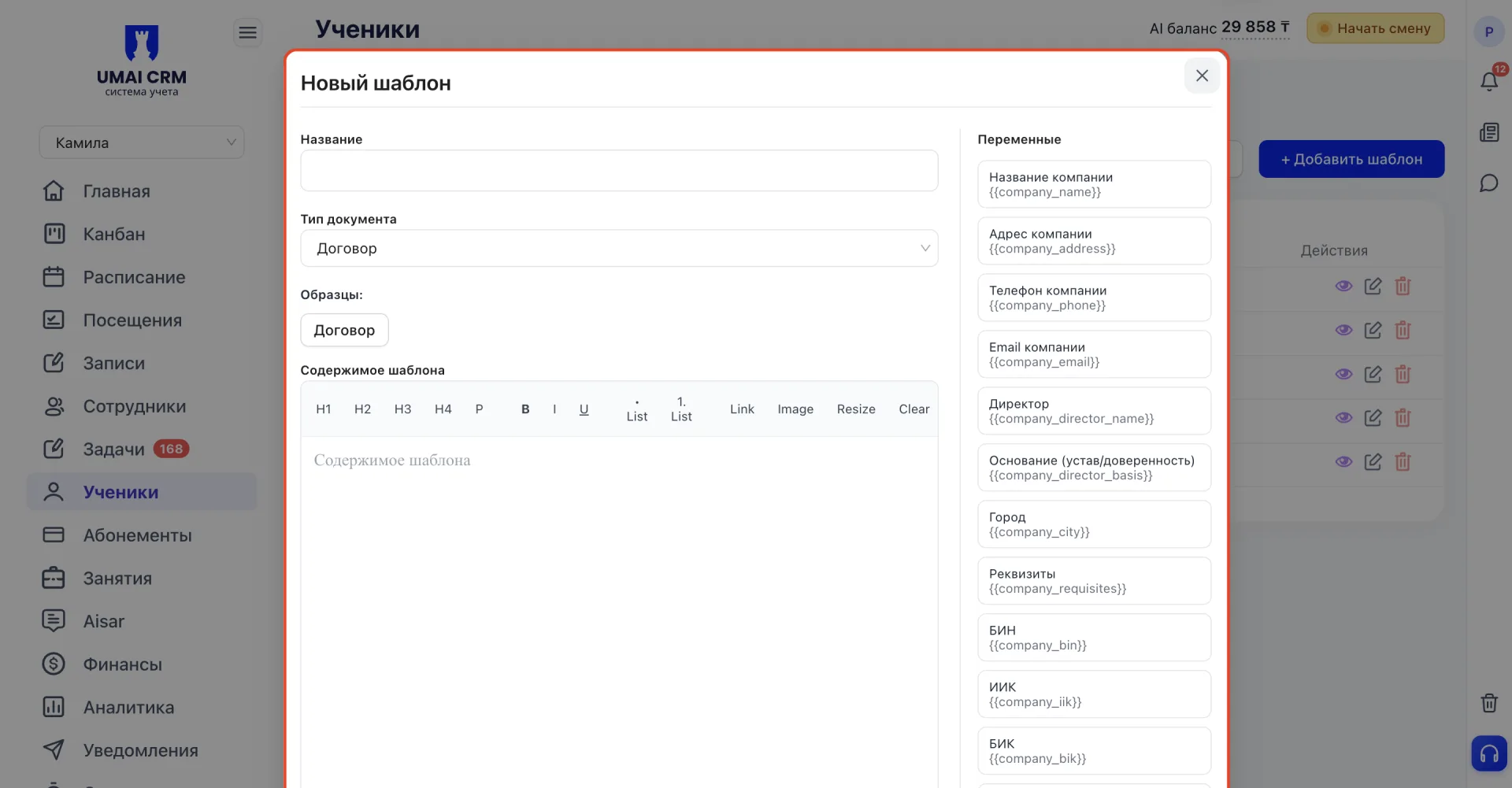Open Aisar in sidebar
The width and height of the screenshot is (1512, 788).
click(x=142, y=621)
